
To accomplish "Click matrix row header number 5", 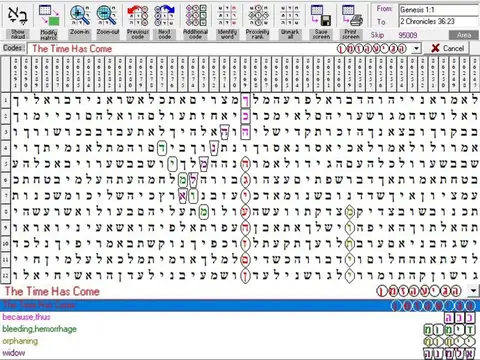I will pyautogui.click(x=5, y=164).
